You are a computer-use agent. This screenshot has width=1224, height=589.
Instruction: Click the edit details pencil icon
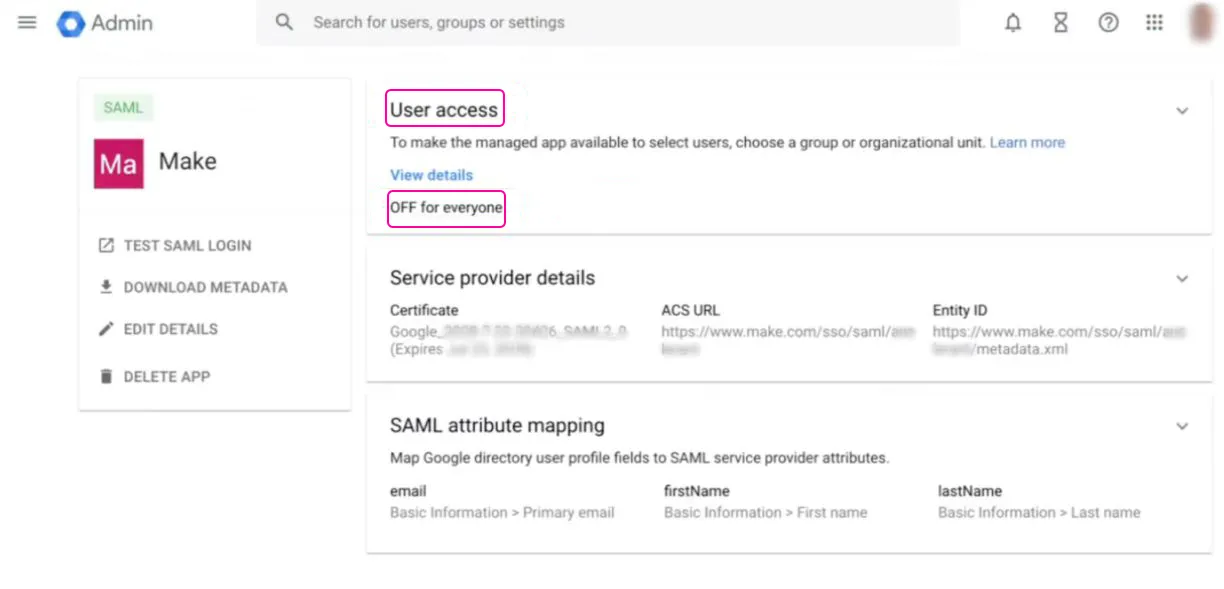pyautogui.click(x=106, y=329)
